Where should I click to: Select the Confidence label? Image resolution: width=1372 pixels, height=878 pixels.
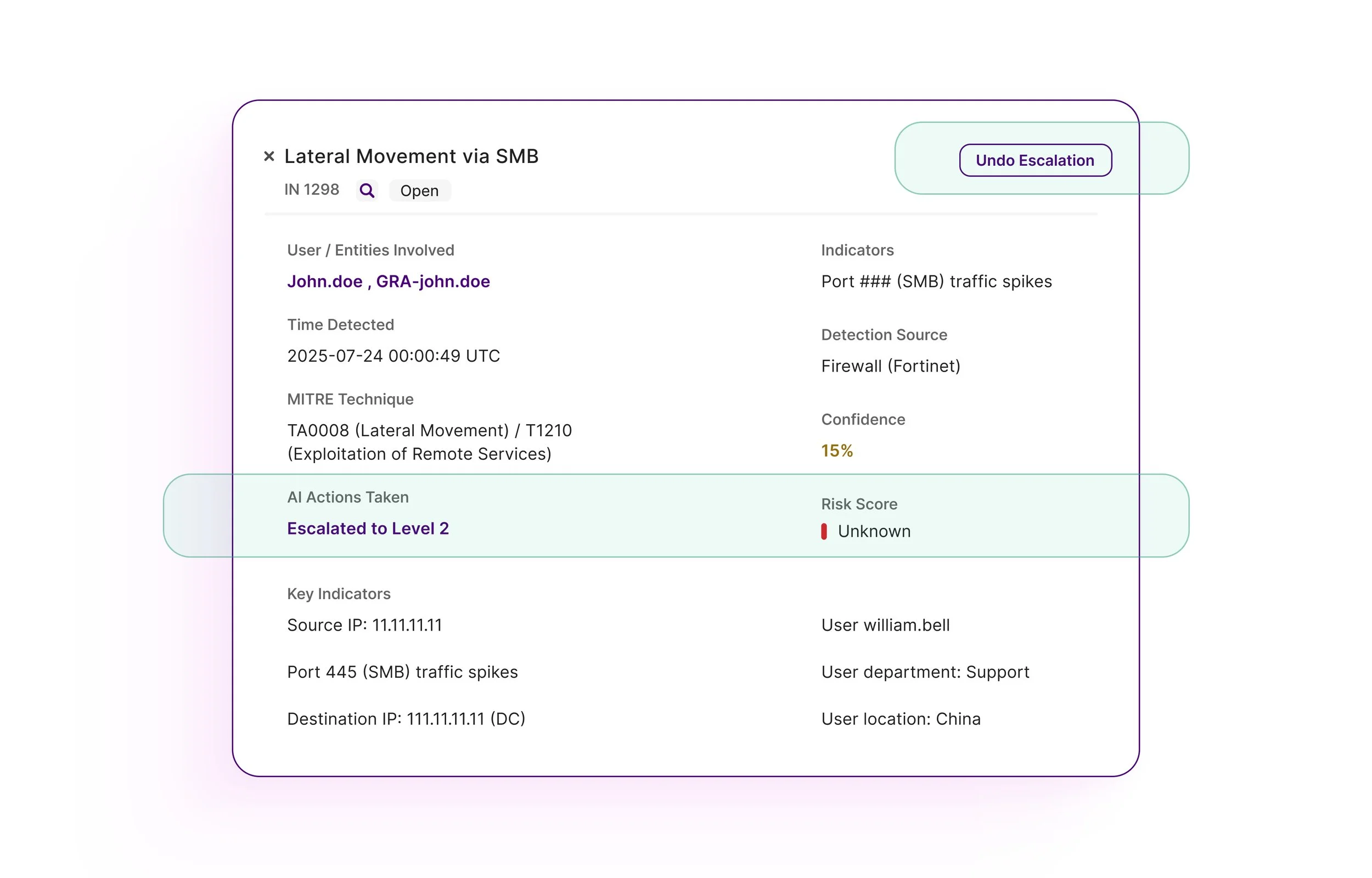click(x=863, y=420)
